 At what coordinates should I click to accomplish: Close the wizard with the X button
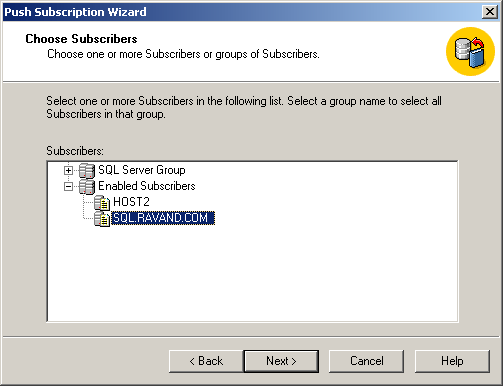click(490, 12)
